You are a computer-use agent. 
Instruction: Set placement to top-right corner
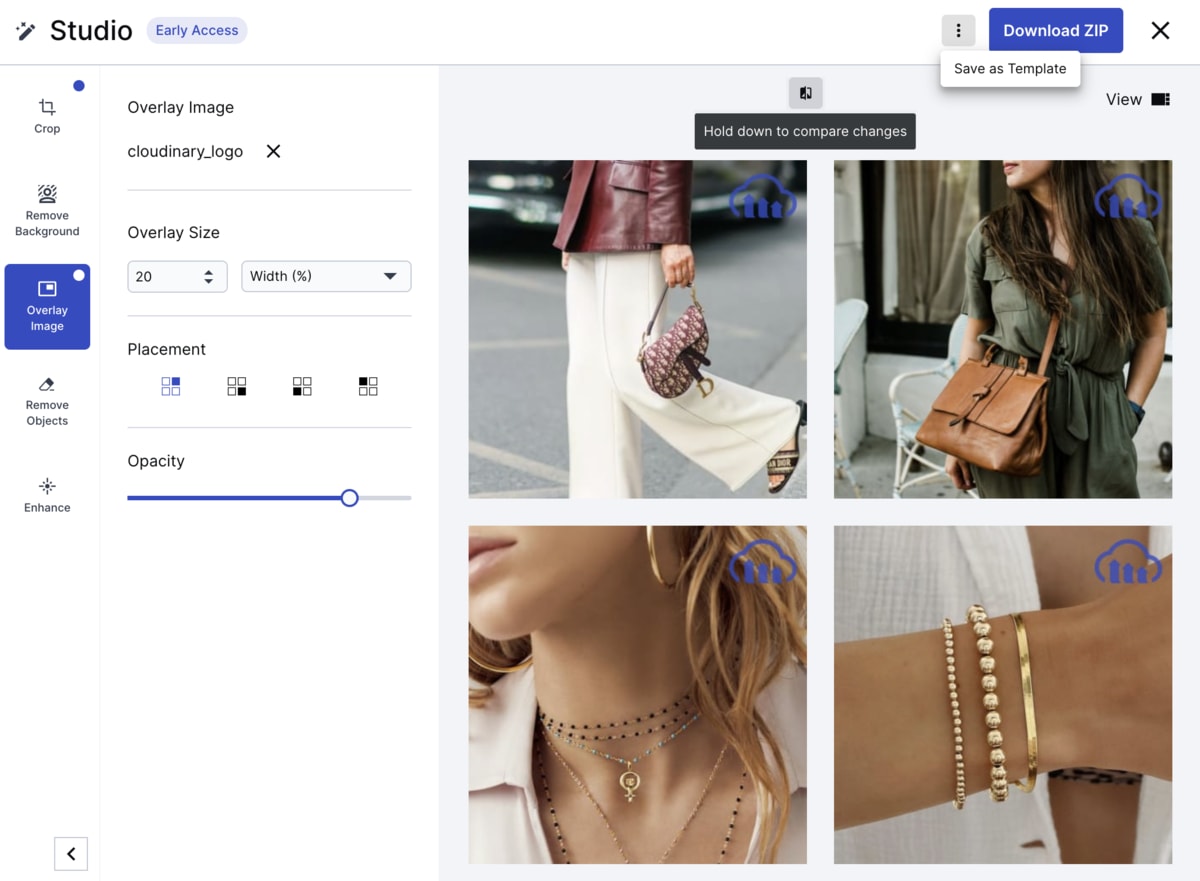(171, 386)
